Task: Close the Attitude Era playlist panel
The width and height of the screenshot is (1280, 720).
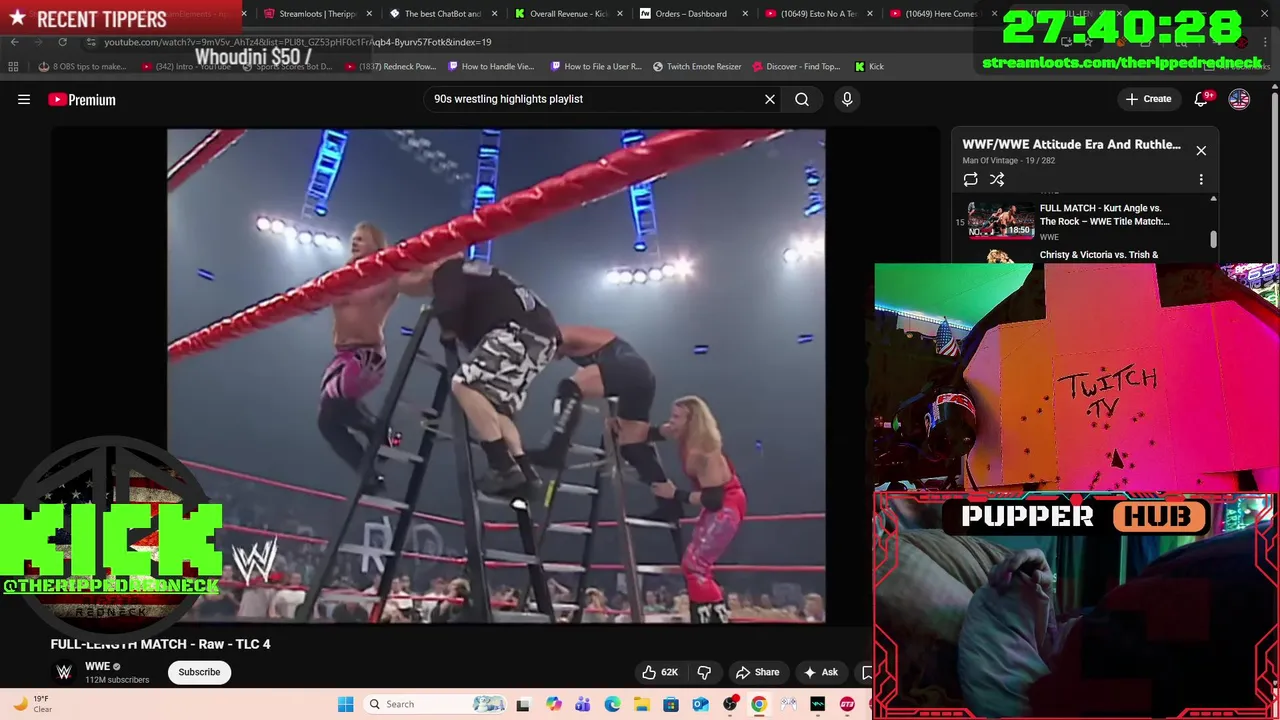Action: pyautogui.click(x=1201, y=151)
